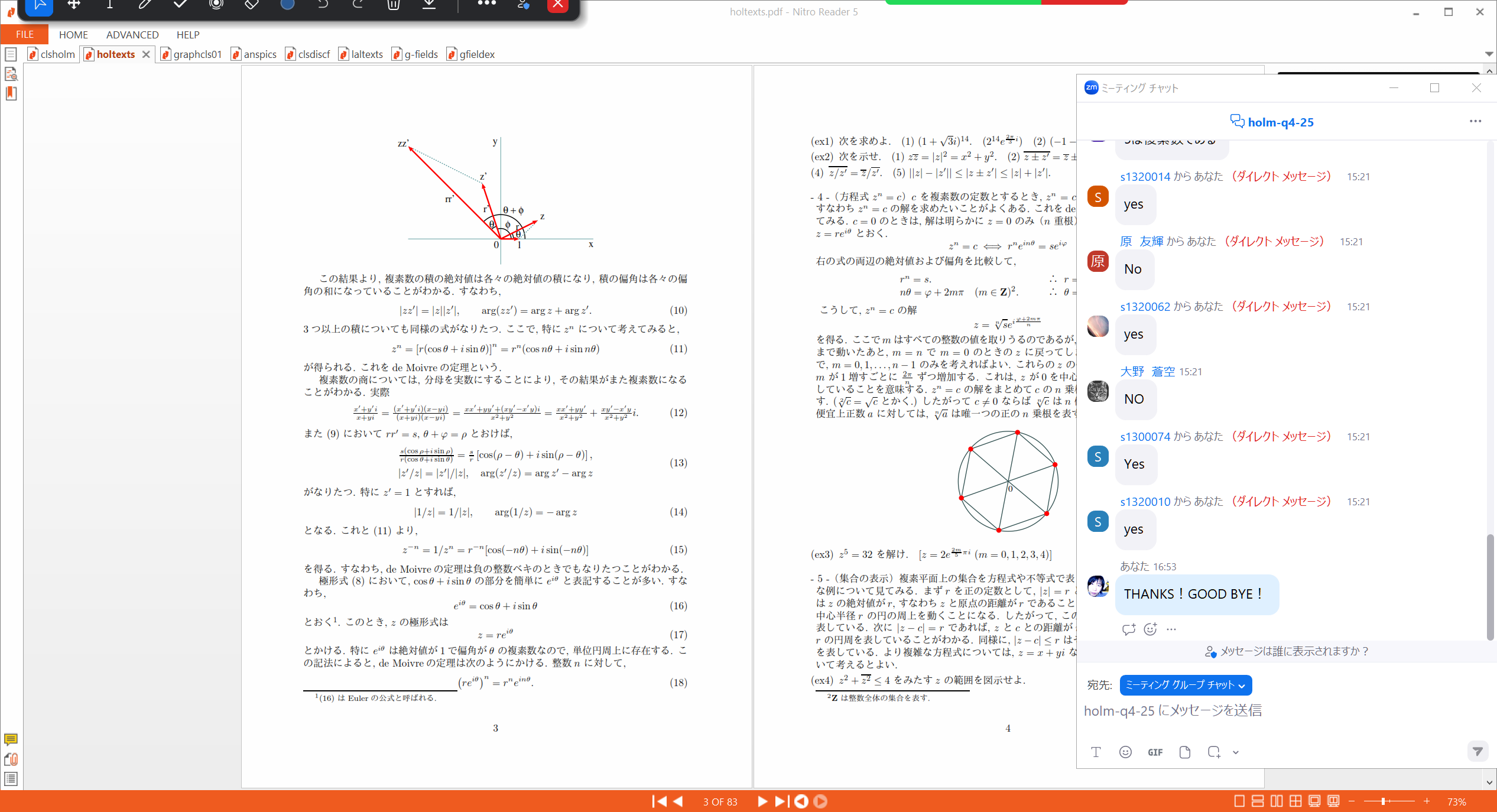Image resolution: width=1497 pixels, height=812 pixels.
Task: Open the eraser tool in annotation toolbar
Action: coord(251,5)
